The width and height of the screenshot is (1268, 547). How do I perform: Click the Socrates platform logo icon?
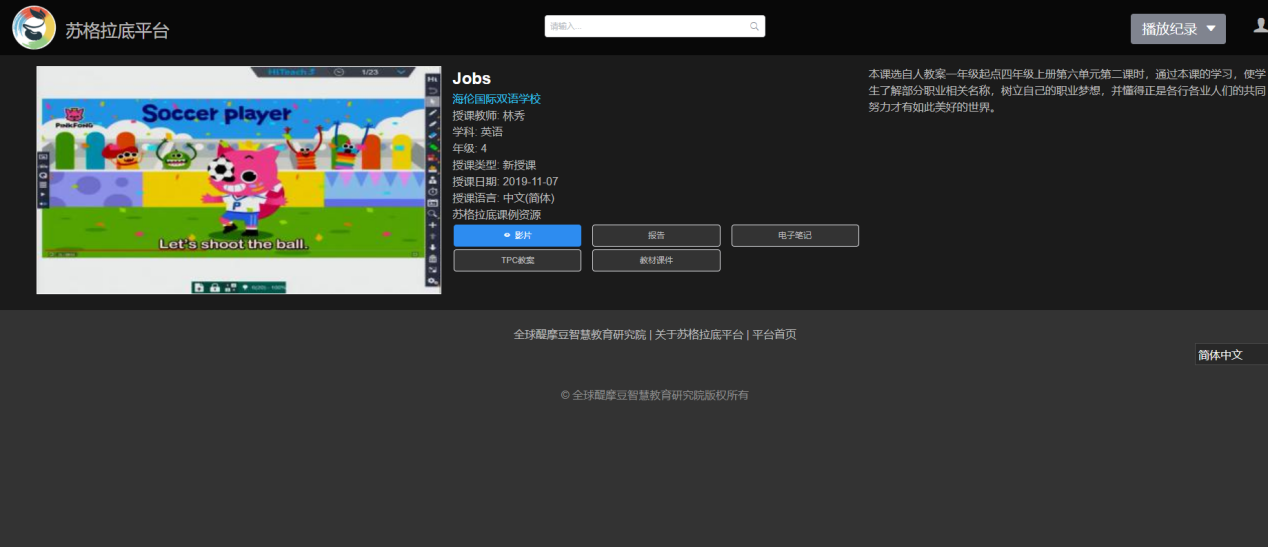click(34, 28)
